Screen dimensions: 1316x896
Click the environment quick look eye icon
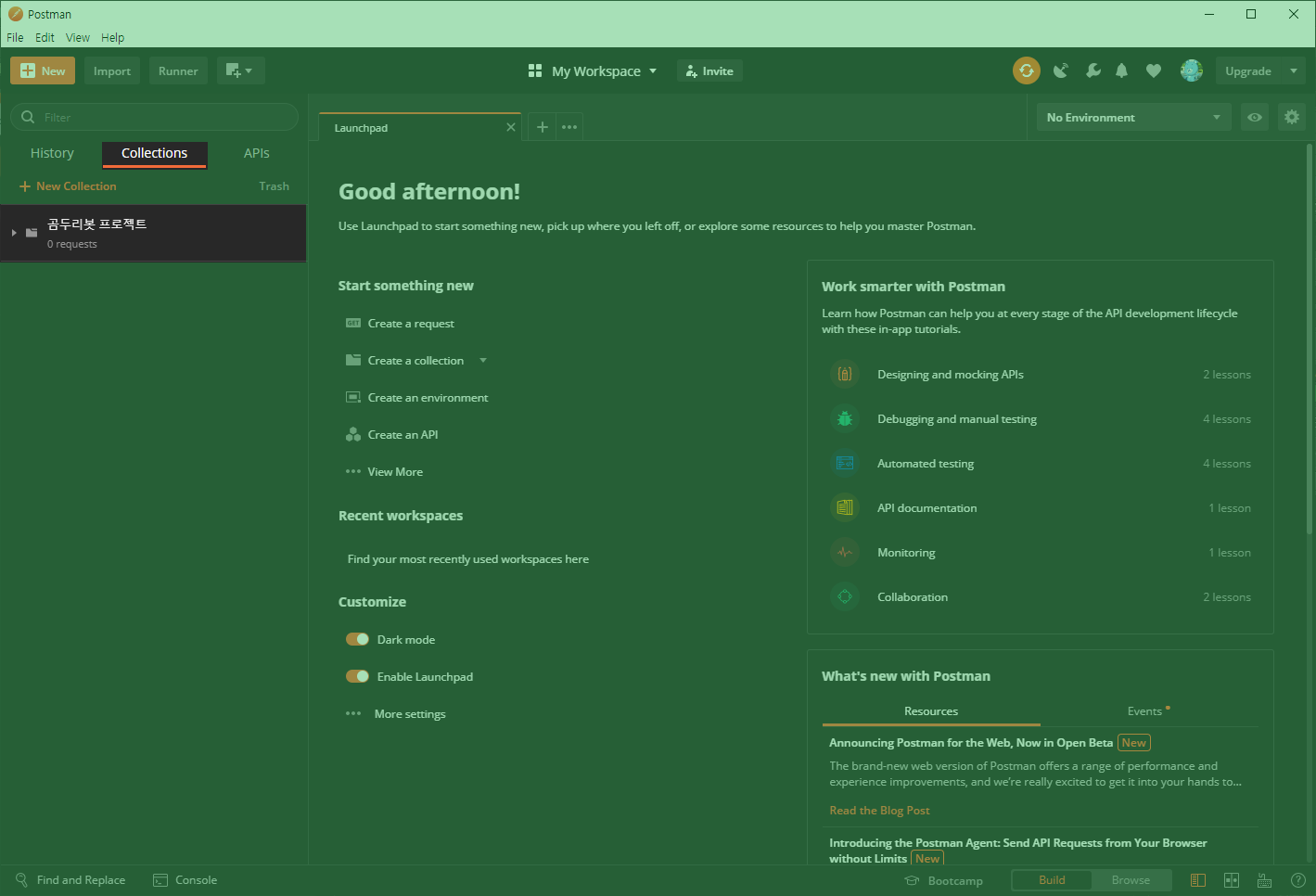(1255, 117)
